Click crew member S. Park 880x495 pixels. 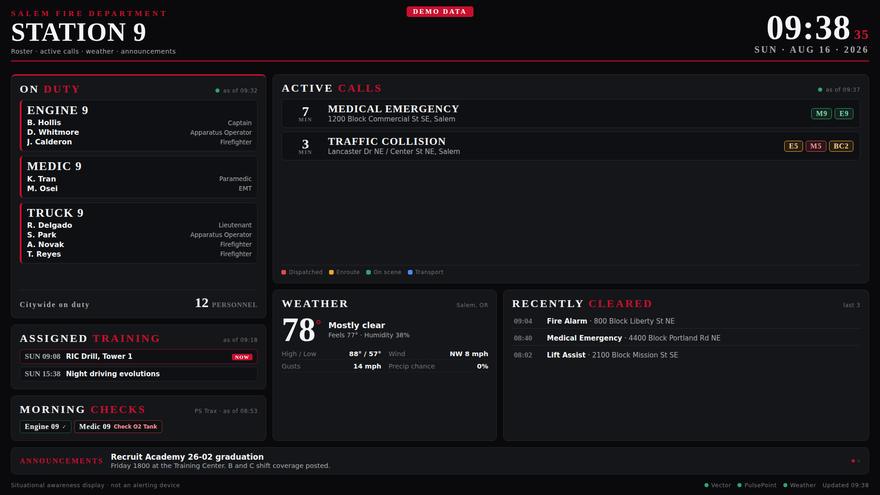[42, 235]
